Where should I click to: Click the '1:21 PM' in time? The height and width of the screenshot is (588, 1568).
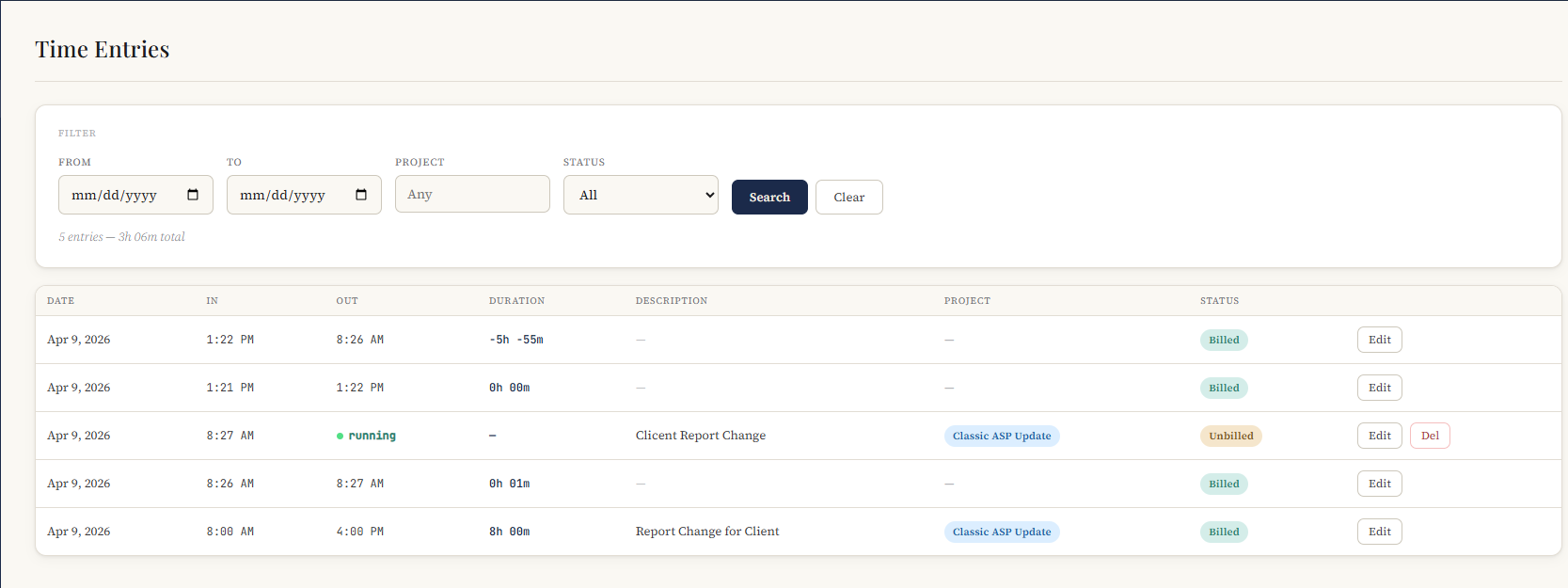point(230,388)
